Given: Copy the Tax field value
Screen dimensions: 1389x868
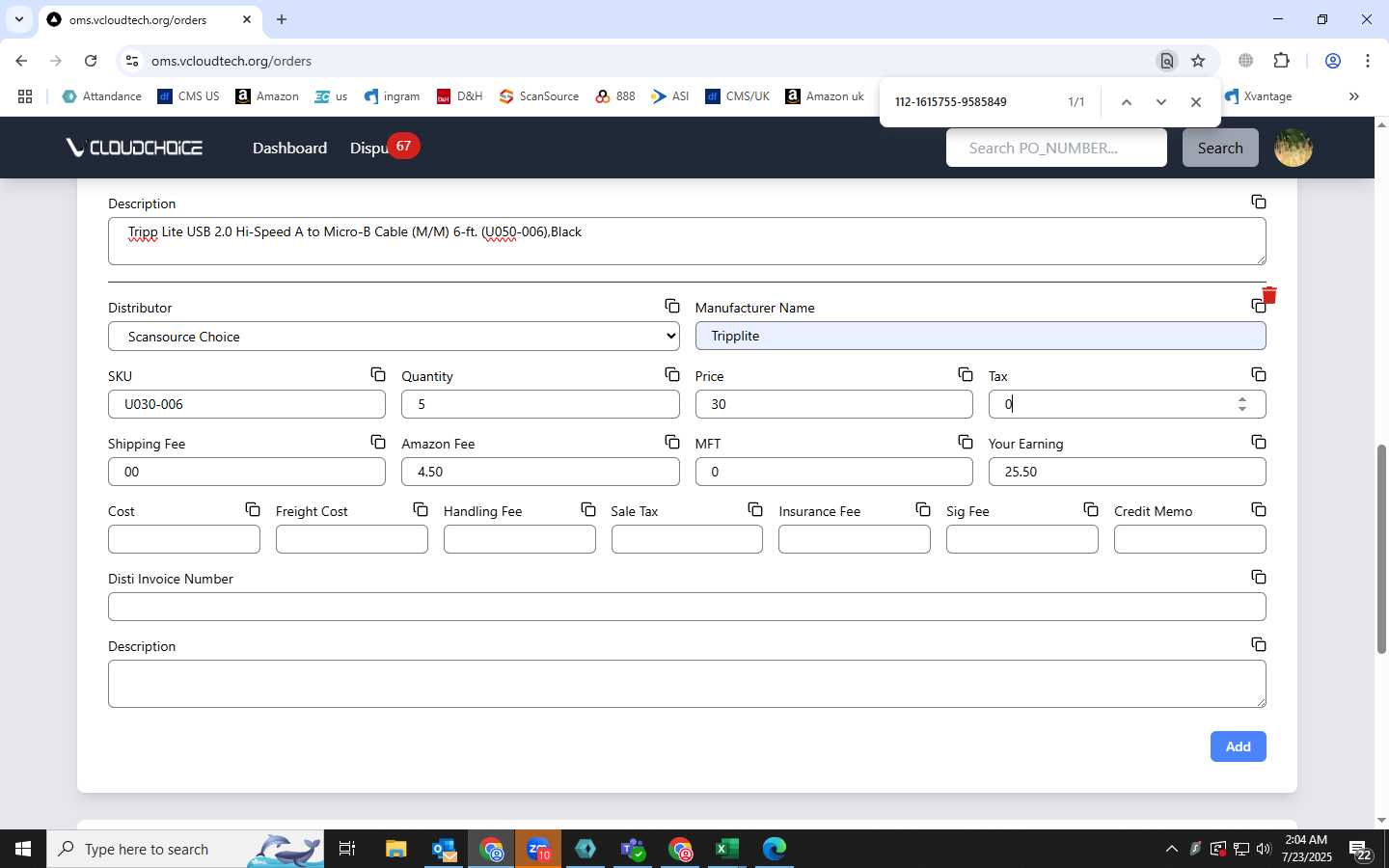Looking at the screenshot, I should (1259, 374).
